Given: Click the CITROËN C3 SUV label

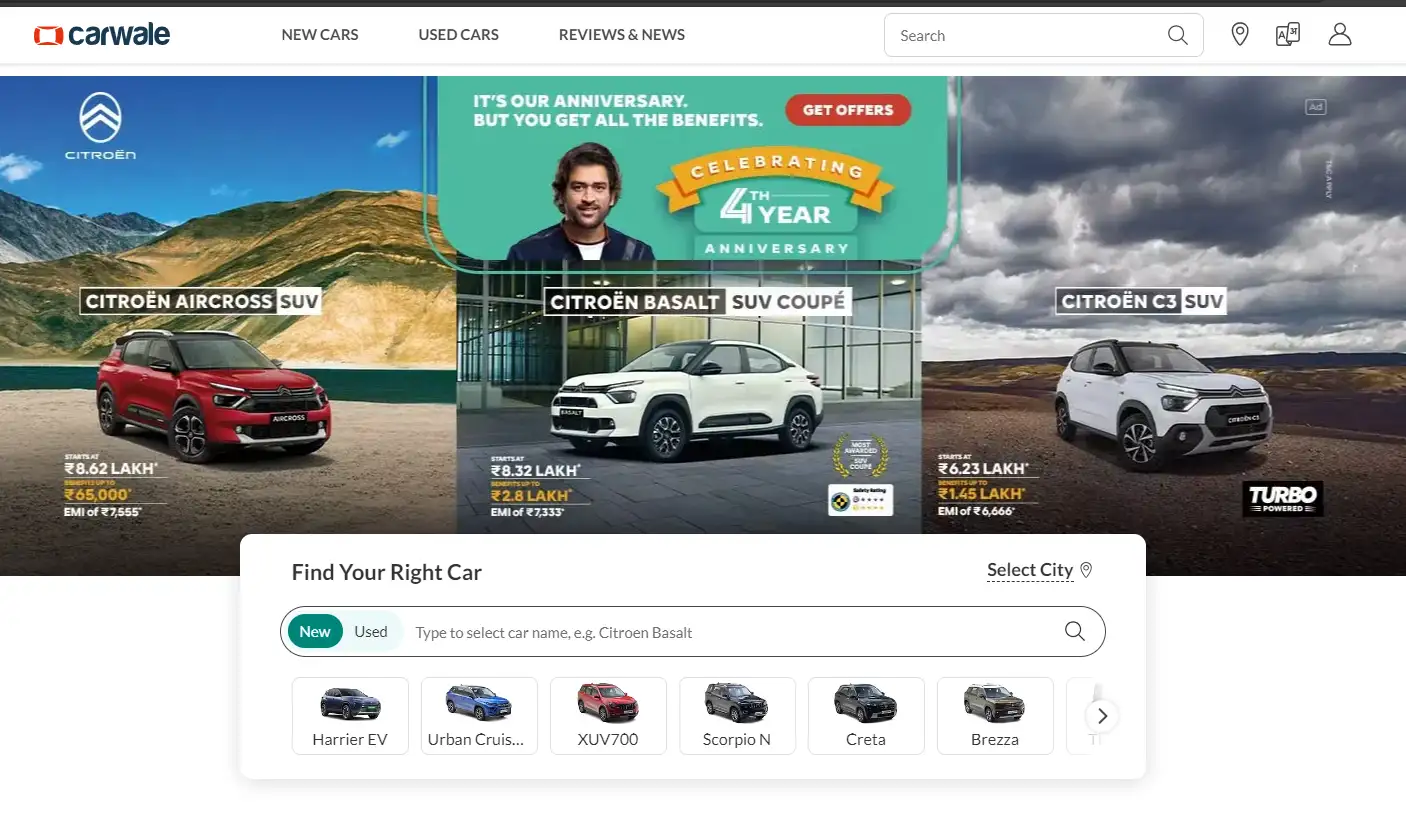Looking at the screenshot, I should (x=1142, y=301).
